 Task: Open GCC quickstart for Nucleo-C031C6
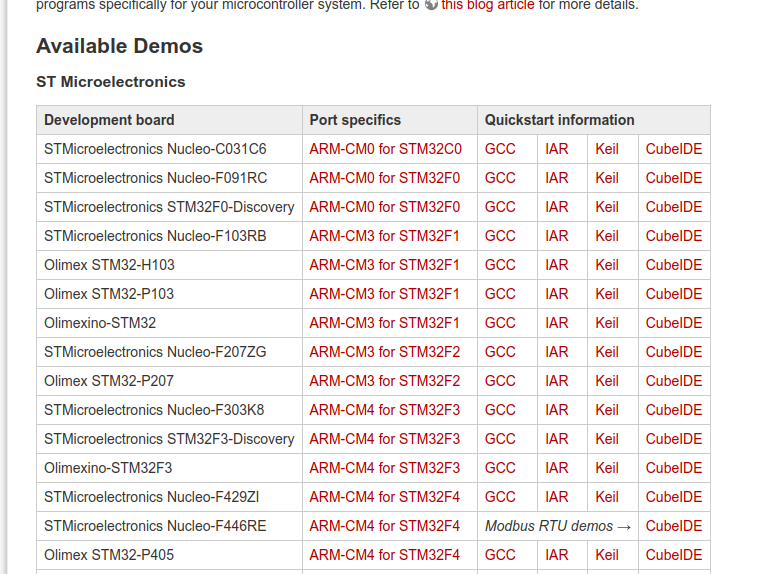500,149
